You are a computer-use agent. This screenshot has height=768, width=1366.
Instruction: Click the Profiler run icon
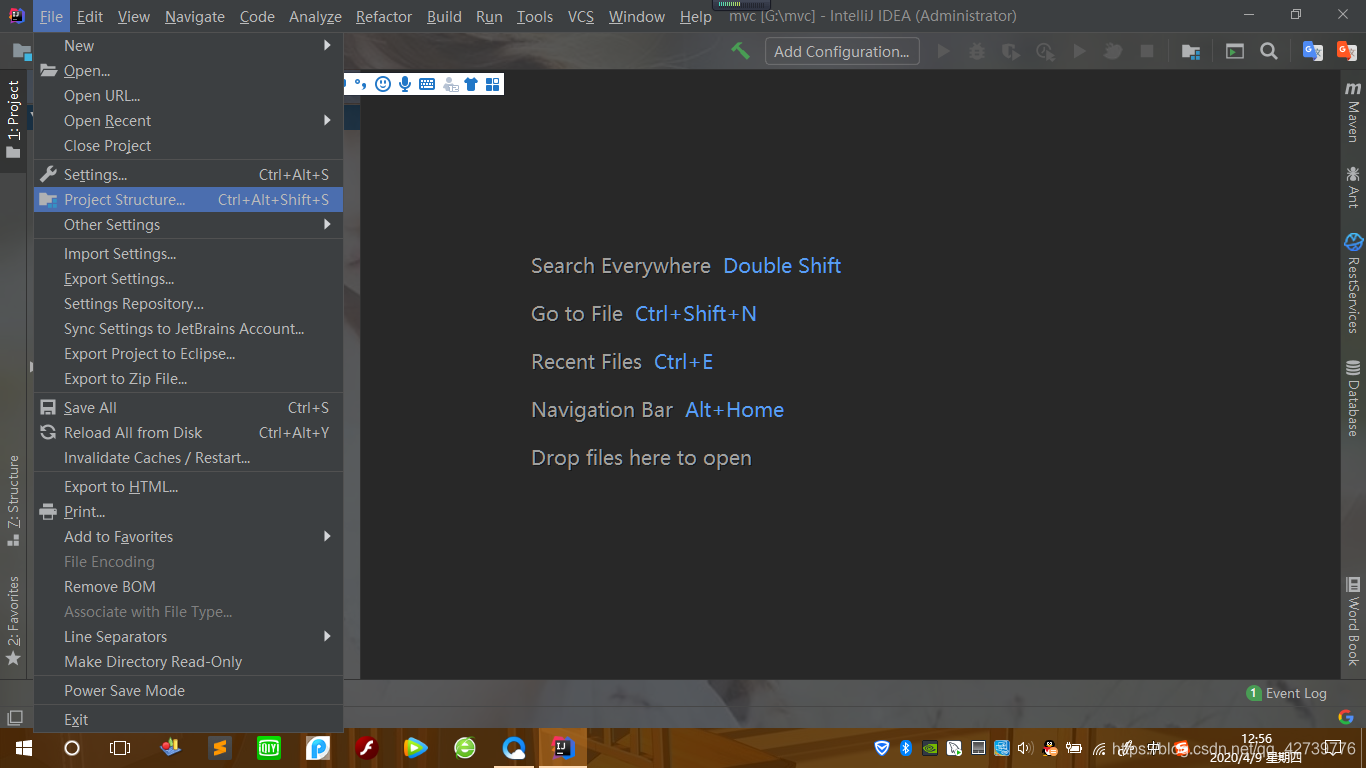(x=1045, y=51)
